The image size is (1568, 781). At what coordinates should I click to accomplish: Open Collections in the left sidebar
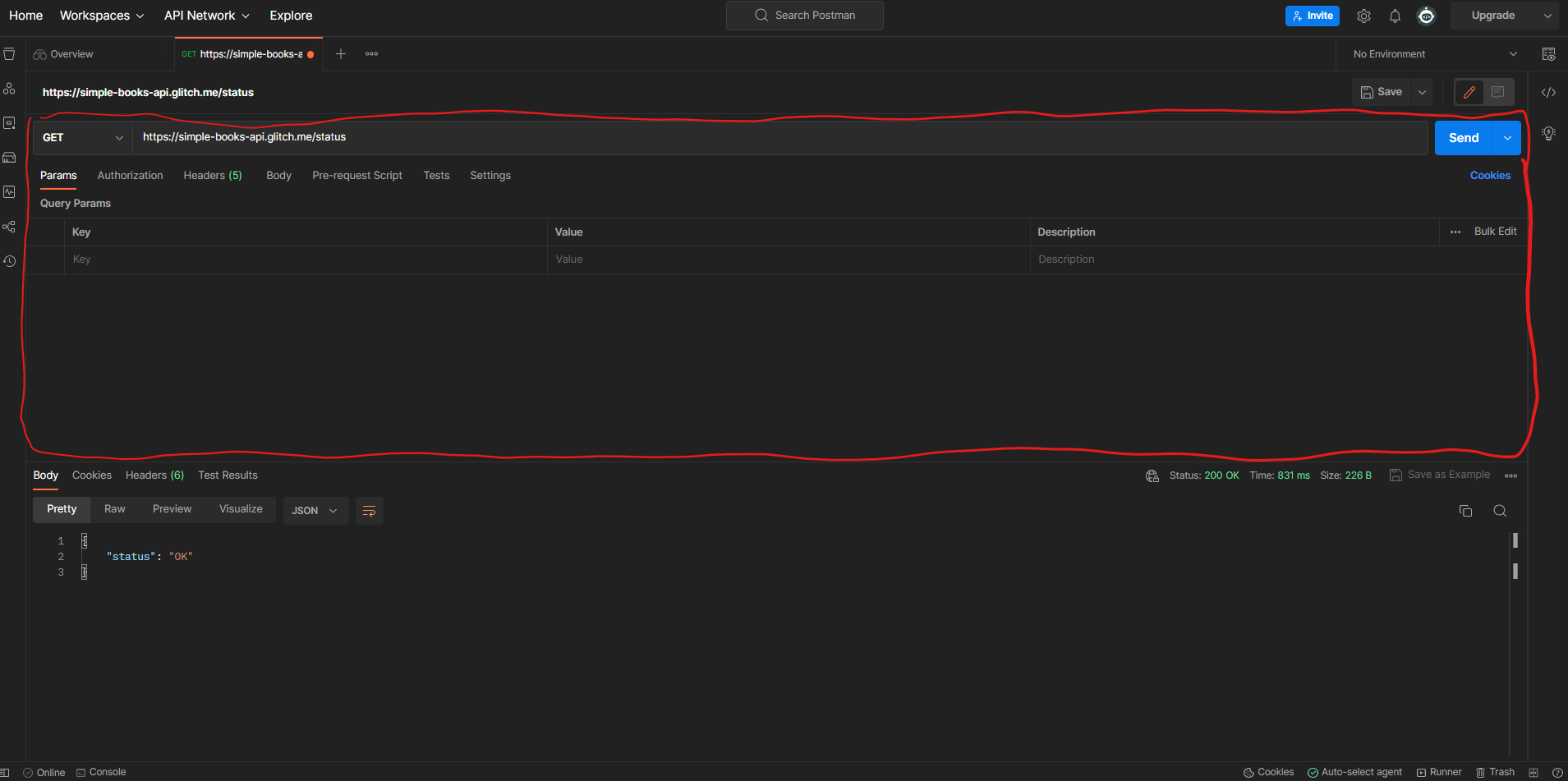[x=9, y=54]
